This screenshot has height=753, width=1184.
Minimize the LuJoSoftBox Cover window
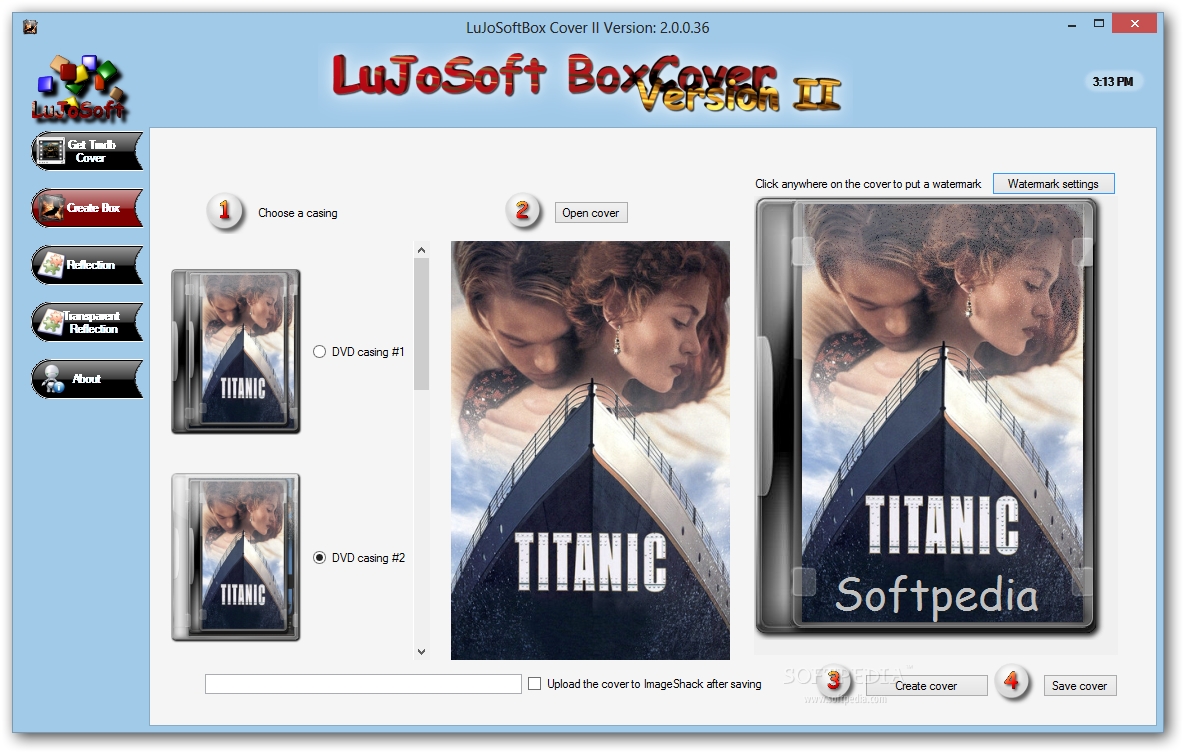click(1071, 25)
